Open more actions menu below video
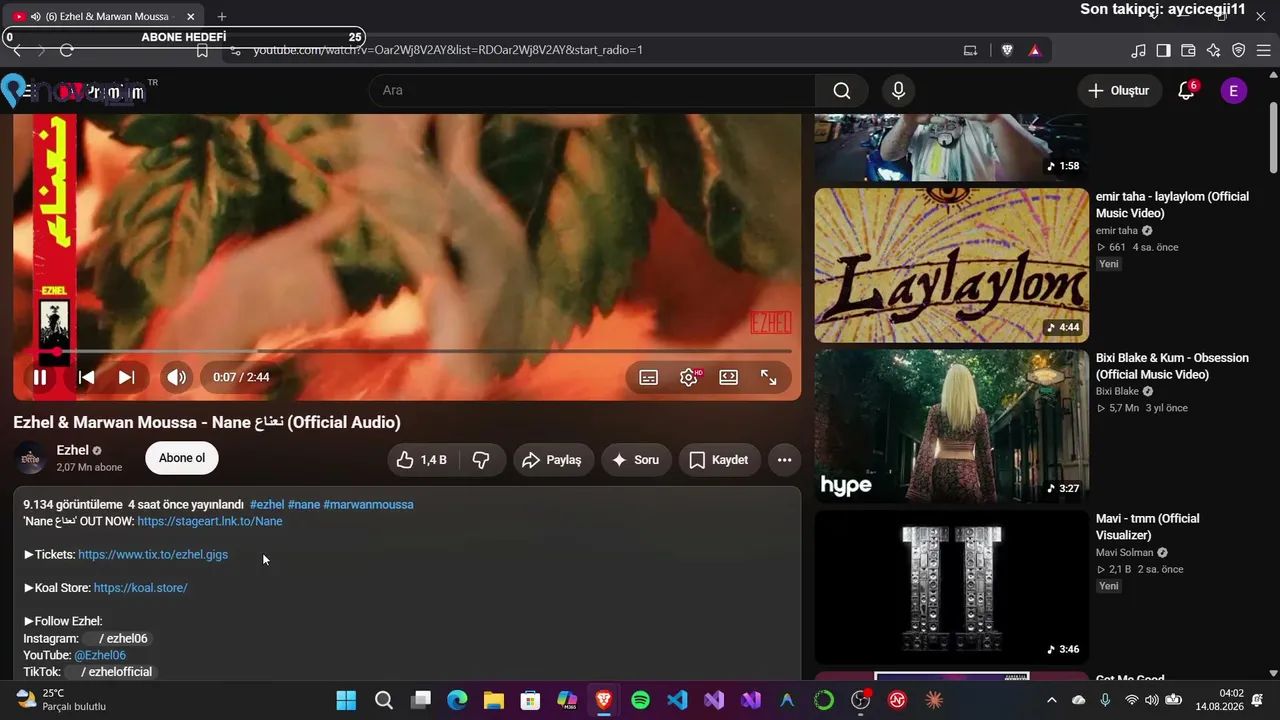The width and height of the screenshot is (1280, 720). 785,460
